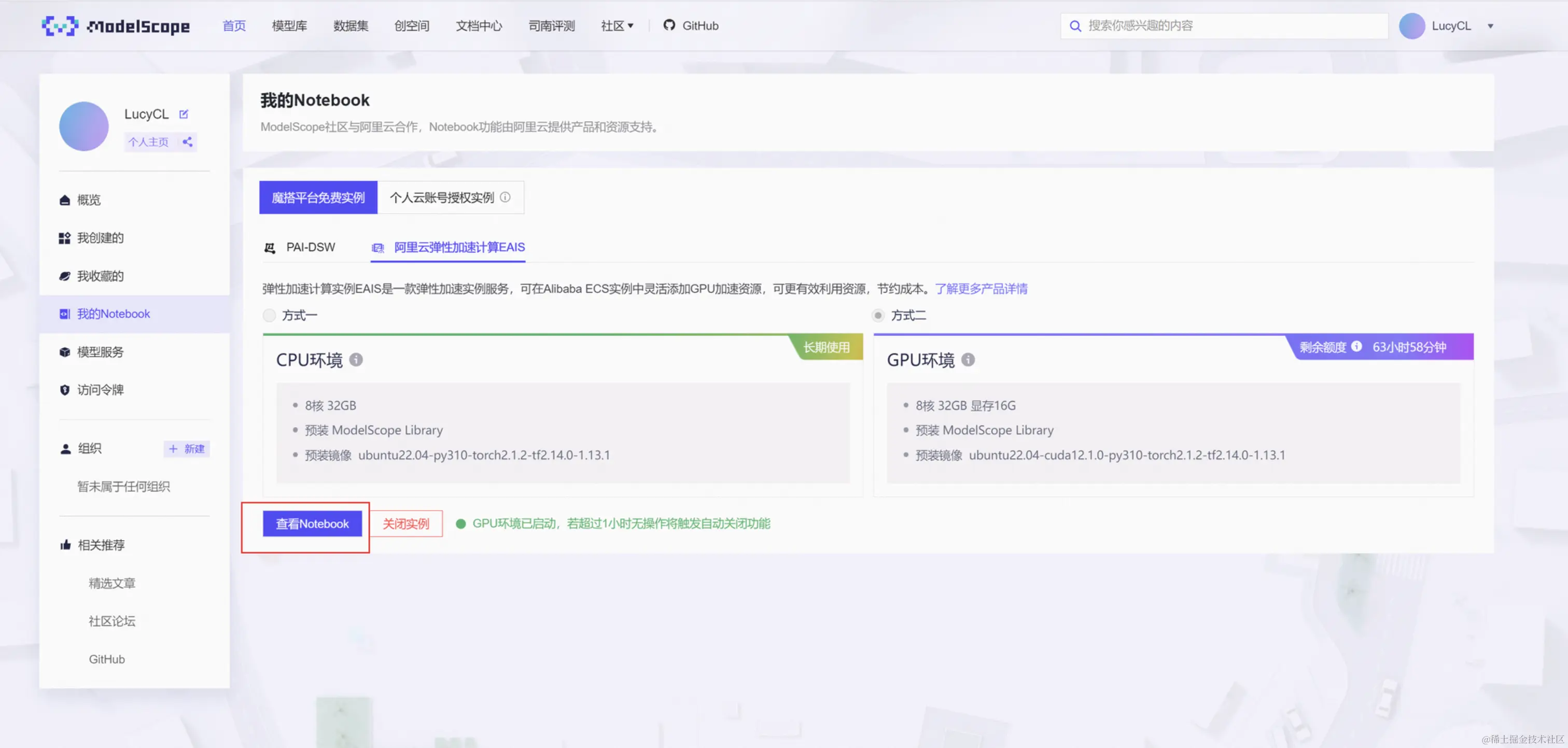This screenshot has height=748, width=1568.
Task: Click the search input field
Action: (1224, 26)
